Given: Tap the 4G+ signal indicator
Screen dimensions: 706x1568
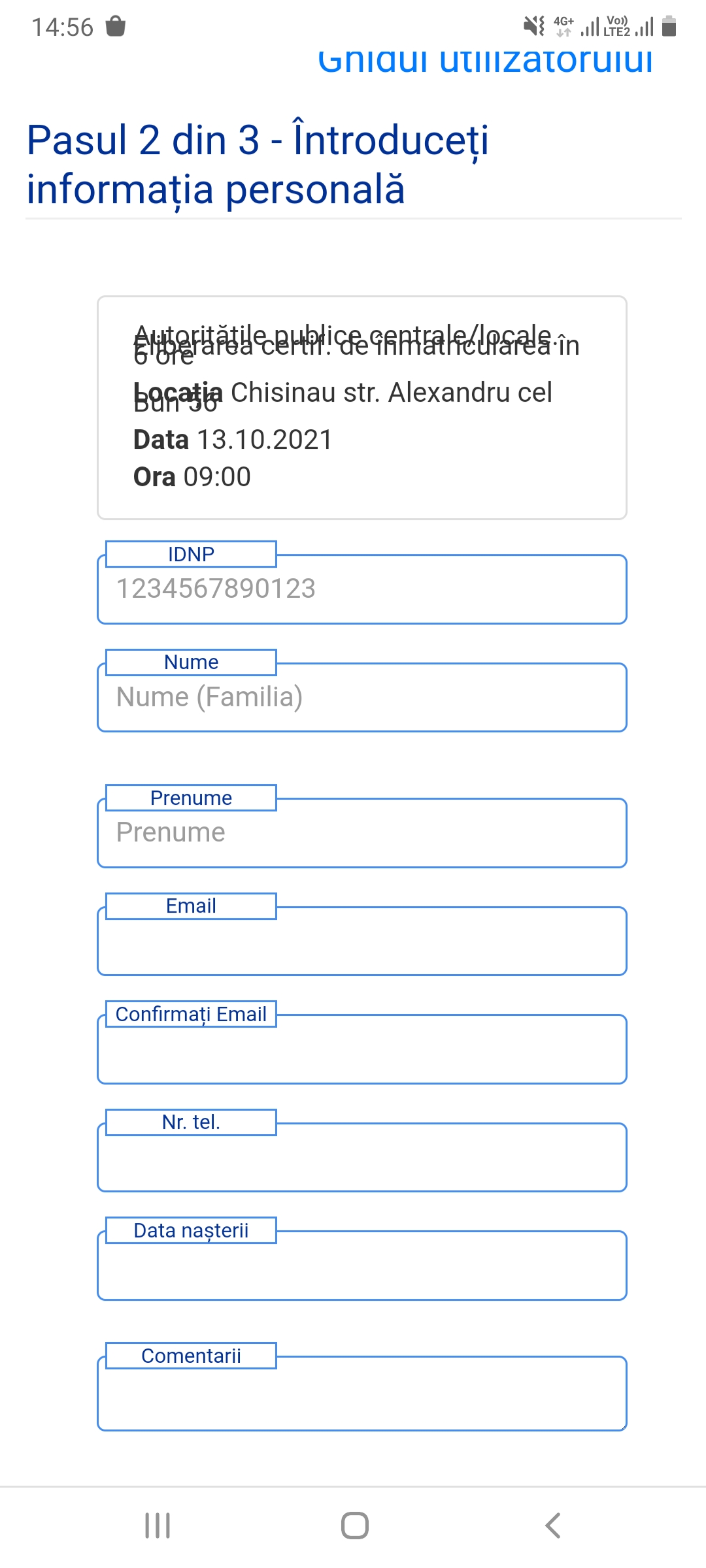Looking at the screenshot, I should 563,27.
